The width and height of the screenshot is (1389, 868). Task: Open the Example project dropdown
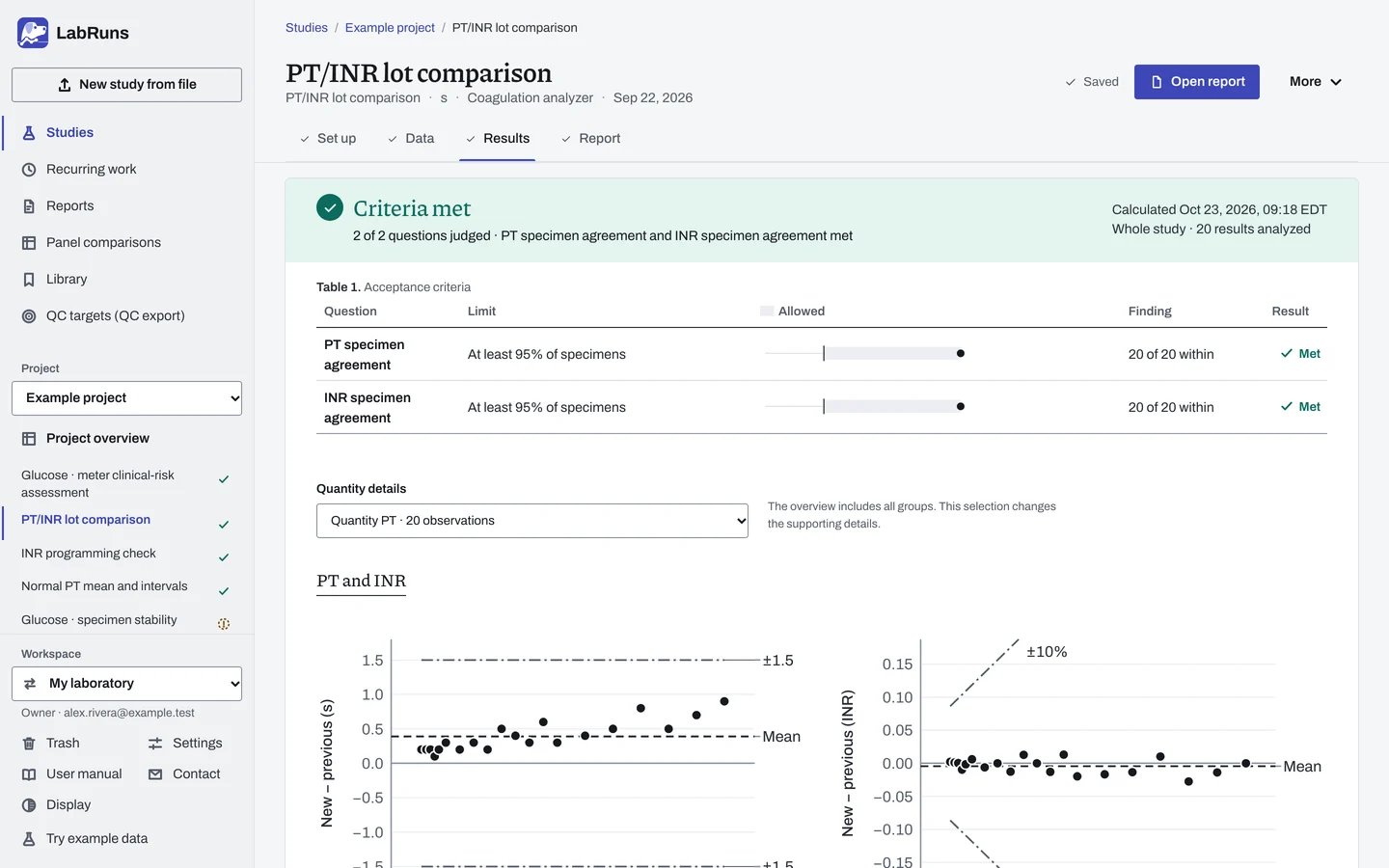pyautogui.click(x=126, y=398)
